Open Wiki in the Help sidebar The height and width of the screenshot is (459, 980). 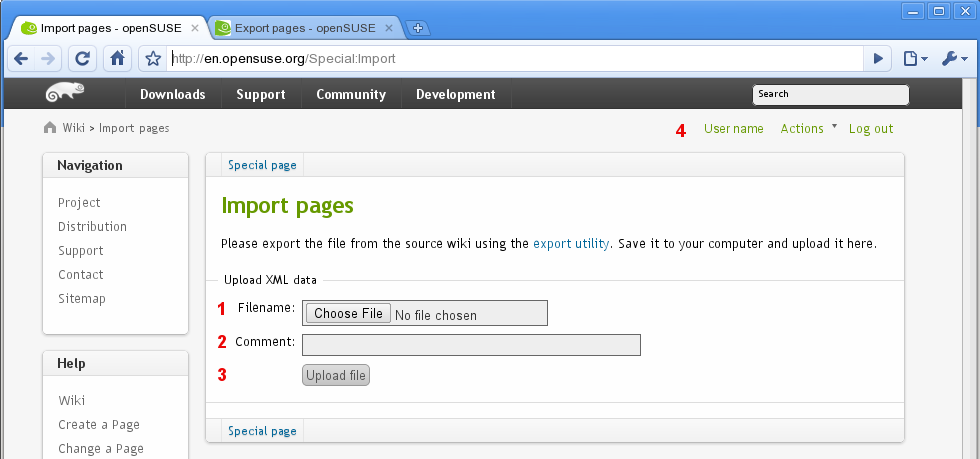pyautogui.click(x=71, y=400)
